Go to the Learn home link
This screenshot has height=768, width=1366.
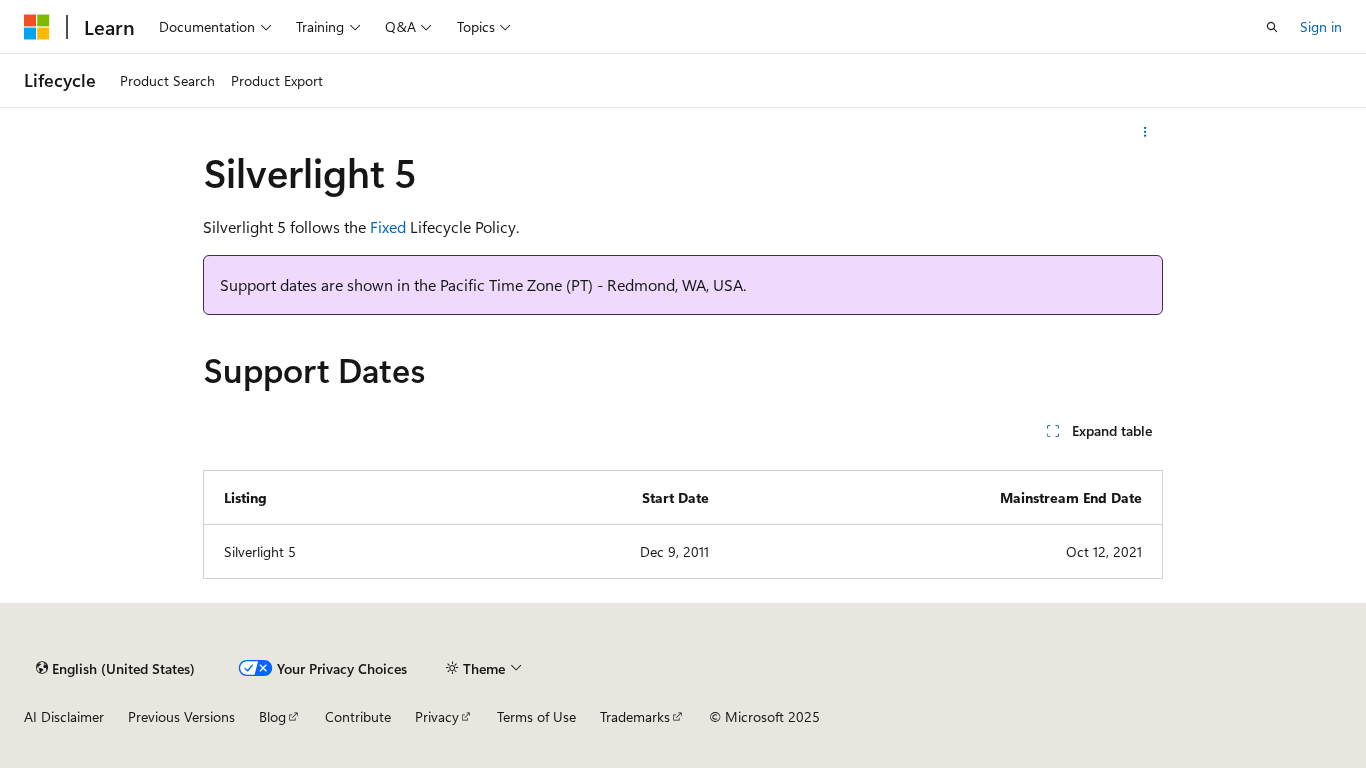pos(109,28)
